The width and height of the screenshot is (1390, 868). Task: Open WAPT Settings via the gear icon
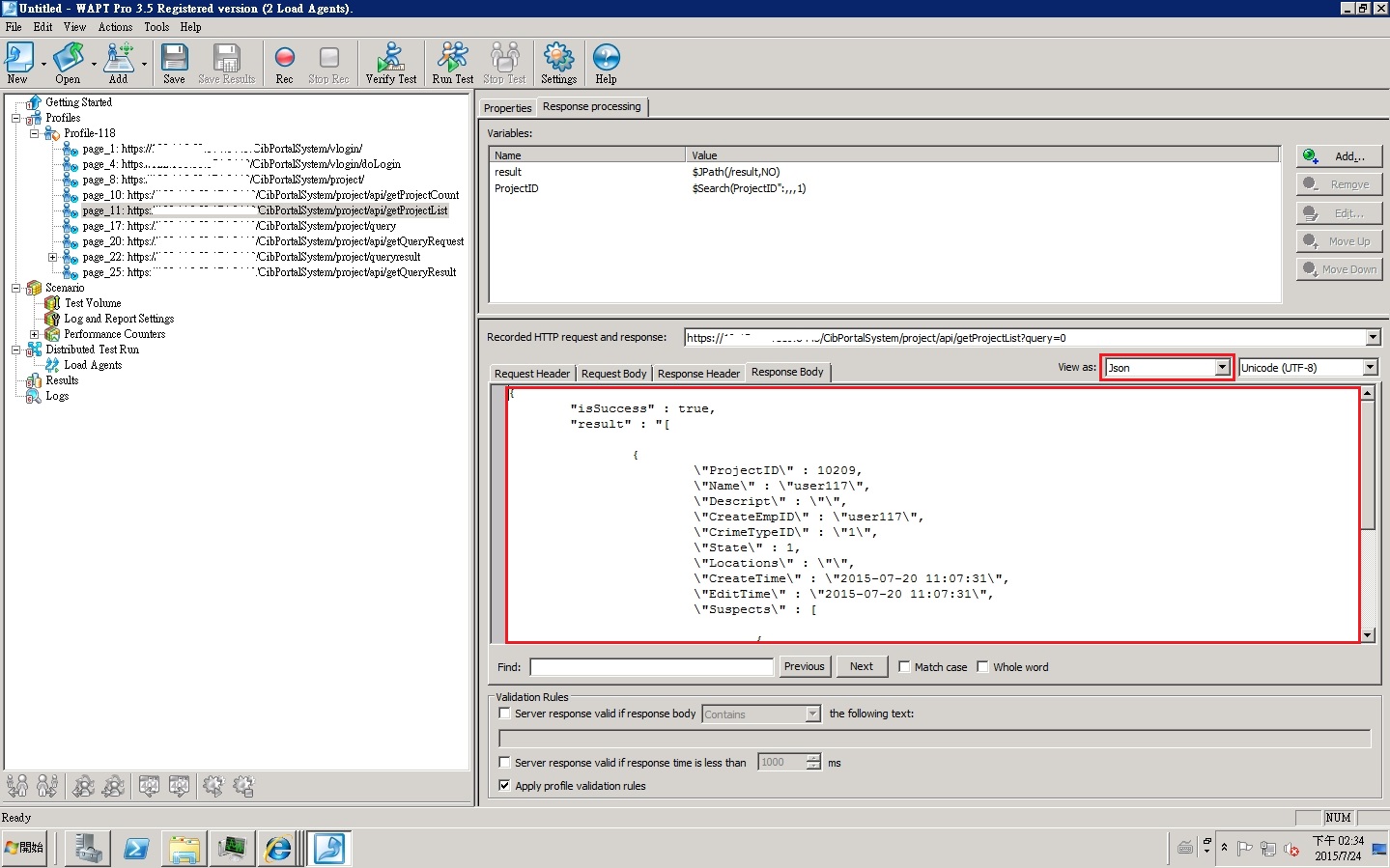coord(558,62)
